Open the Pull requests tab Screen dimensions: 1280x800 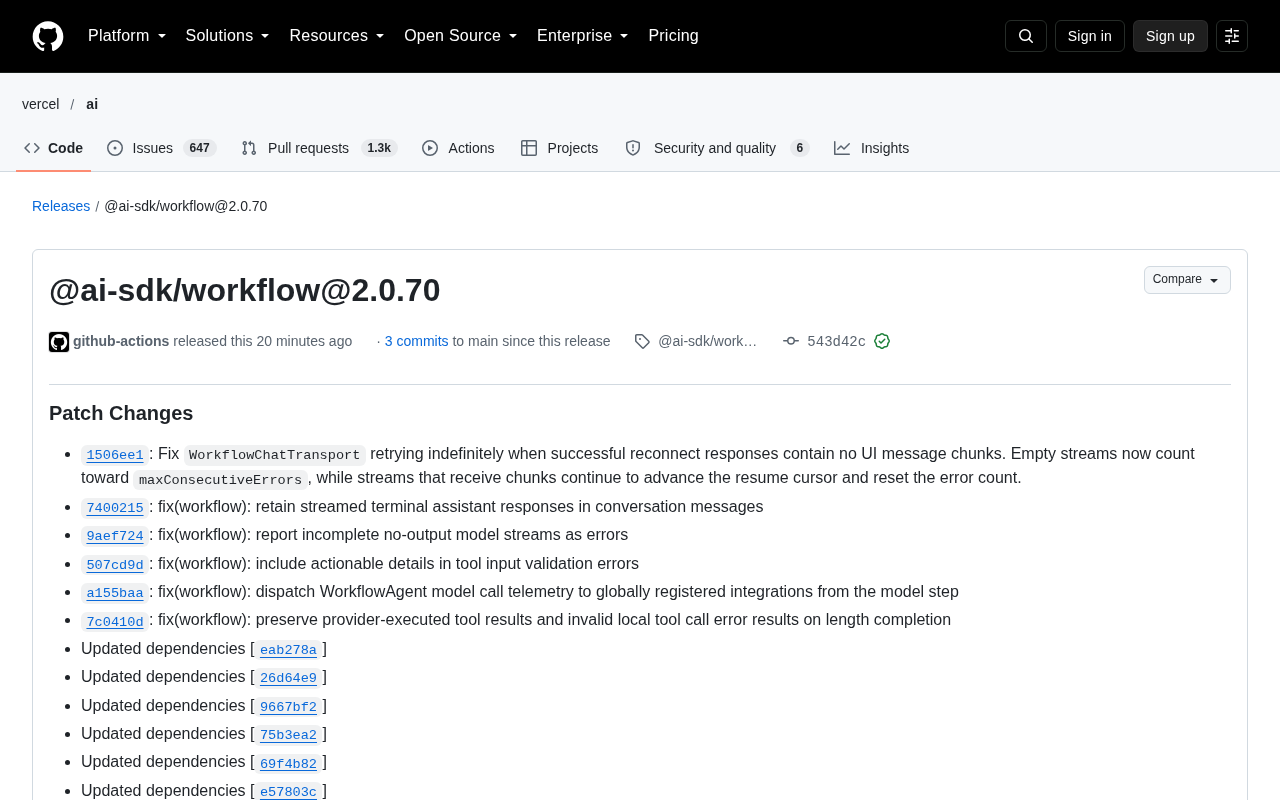click(x=319, y=148)
